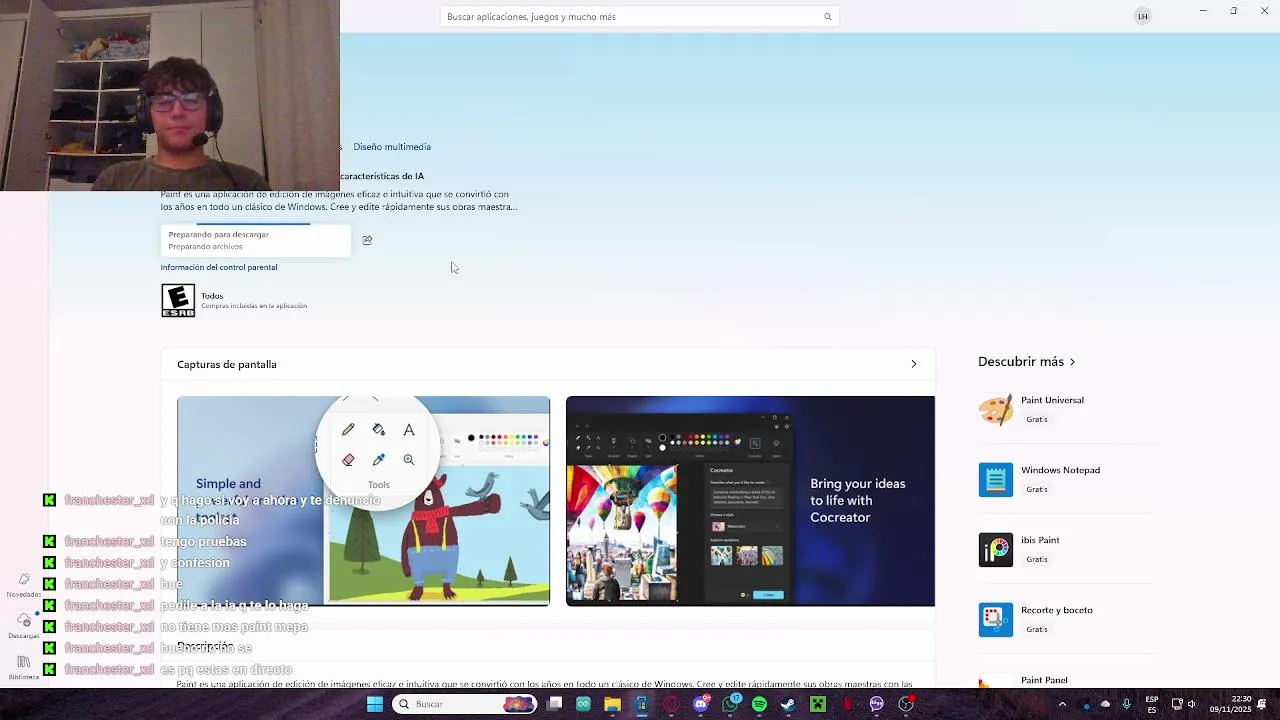Click the Descubrir más heading text
Screen dimensions: 1280x720
(1021, 362)
